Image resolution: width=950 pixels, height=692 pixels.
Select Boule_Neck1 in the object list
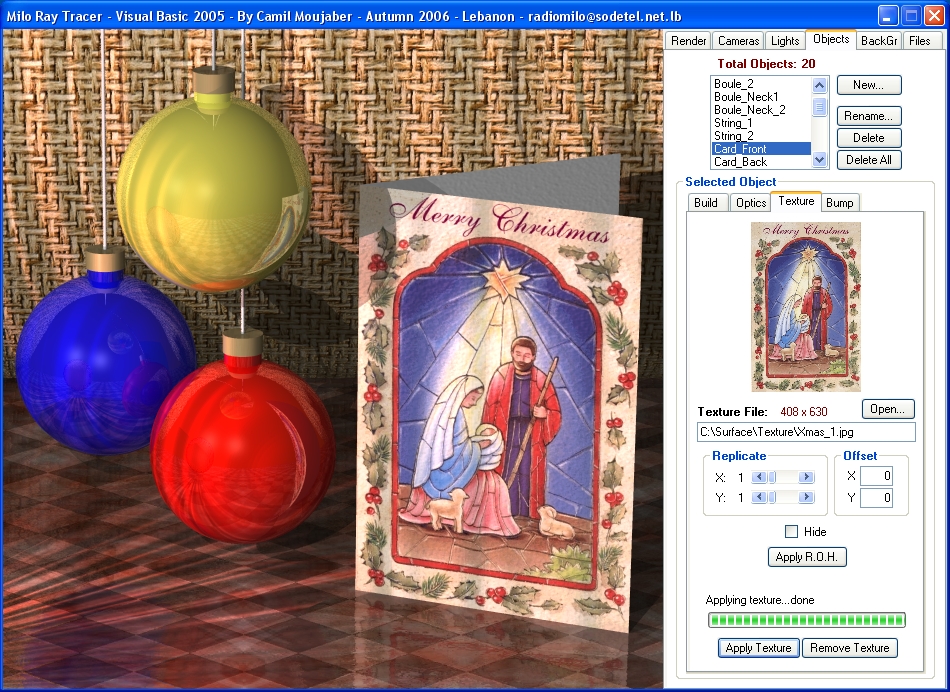[x=761, y=97]
